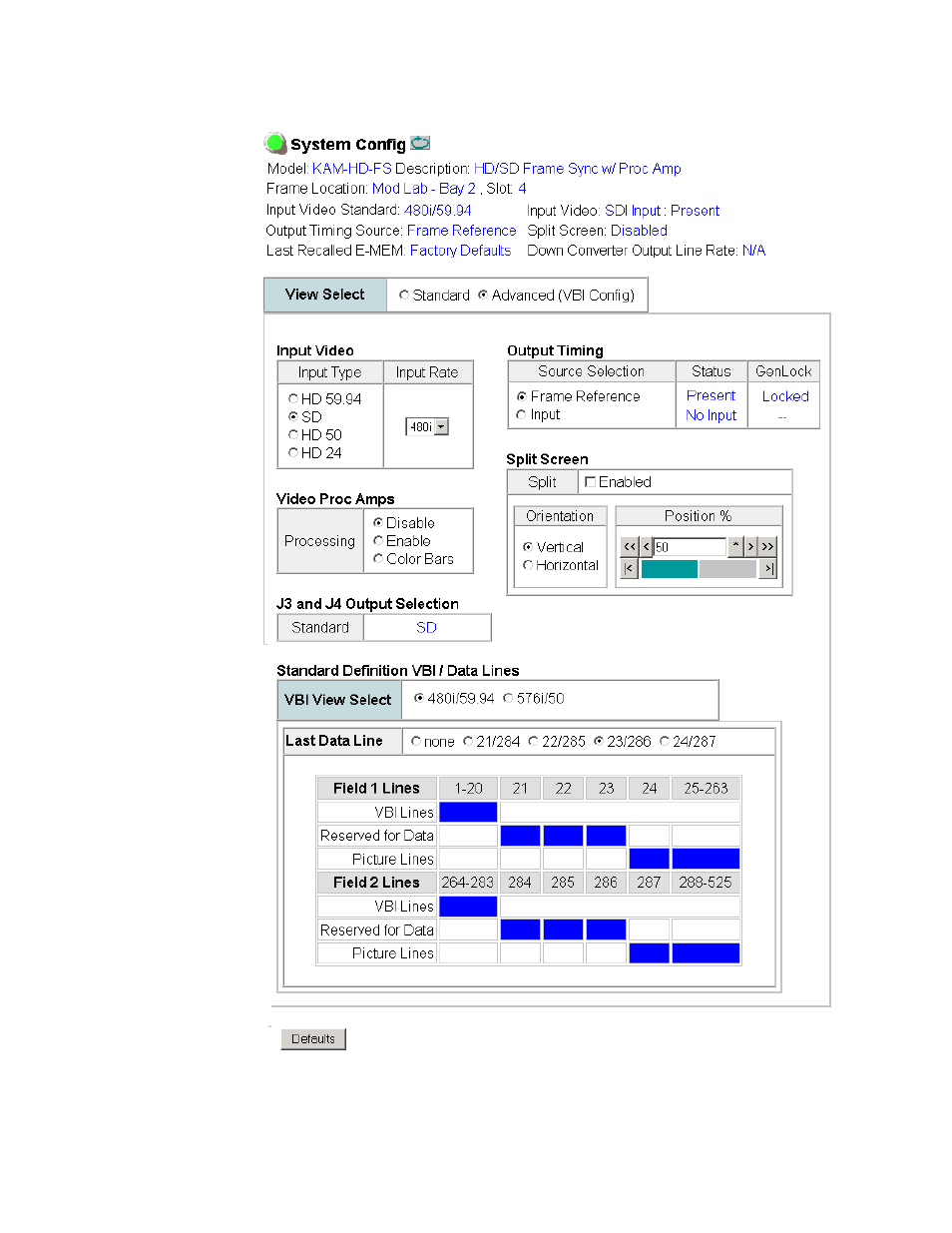
Task: Select HD 59.94 input type
Action: 293,399
